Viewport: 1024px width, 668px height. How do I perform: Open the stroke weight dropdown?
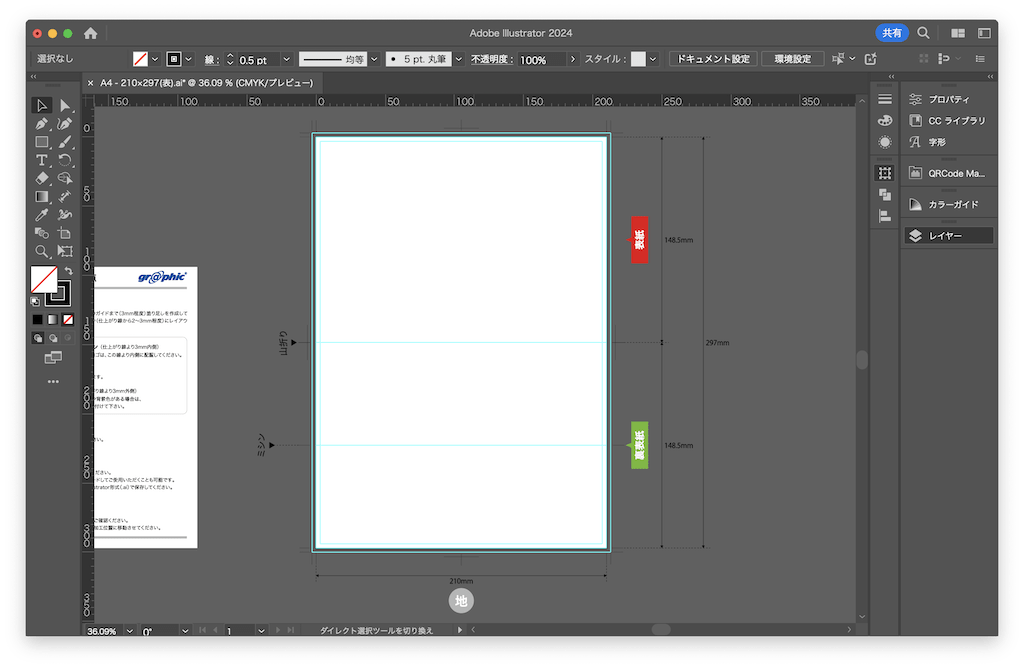[286, 60]
